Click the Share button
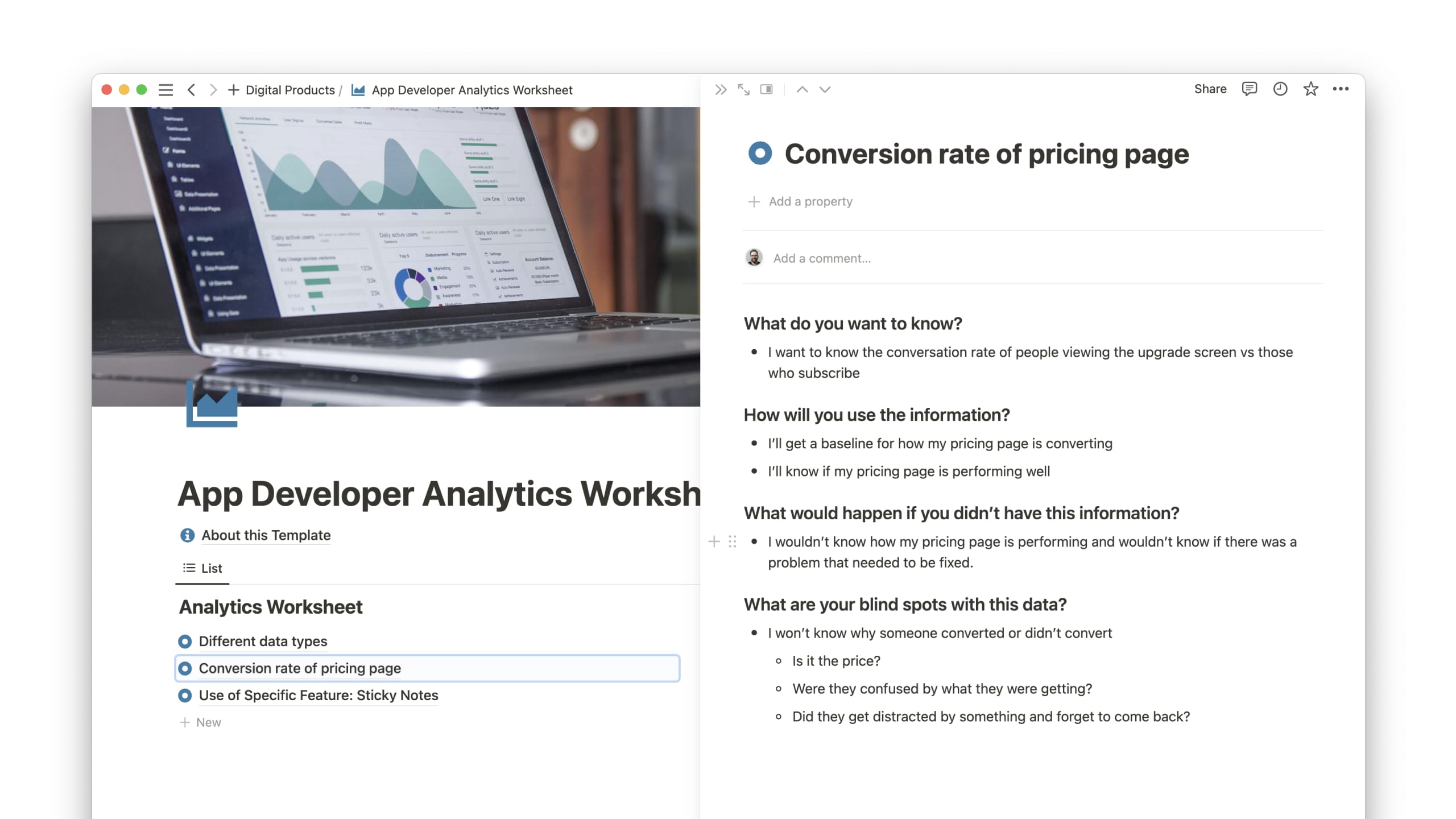This screenshot has width=1456, height=819. pos(1210,89)
